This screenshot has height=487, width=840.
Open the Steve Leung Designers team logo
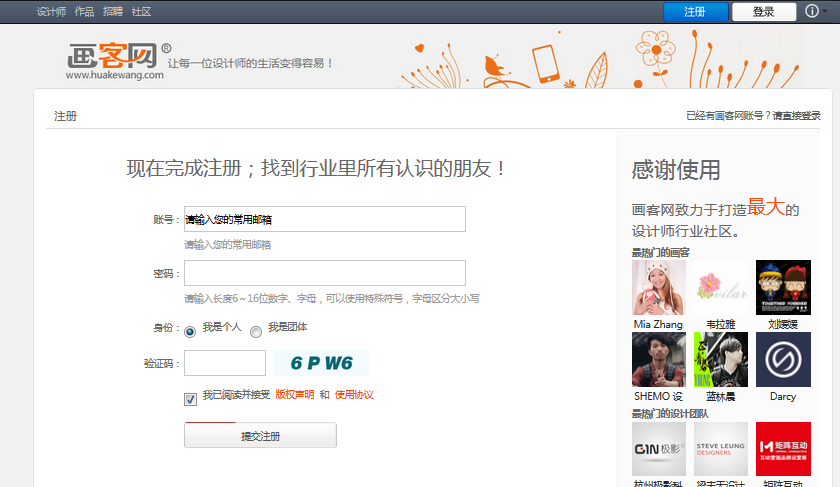[721, 449]
